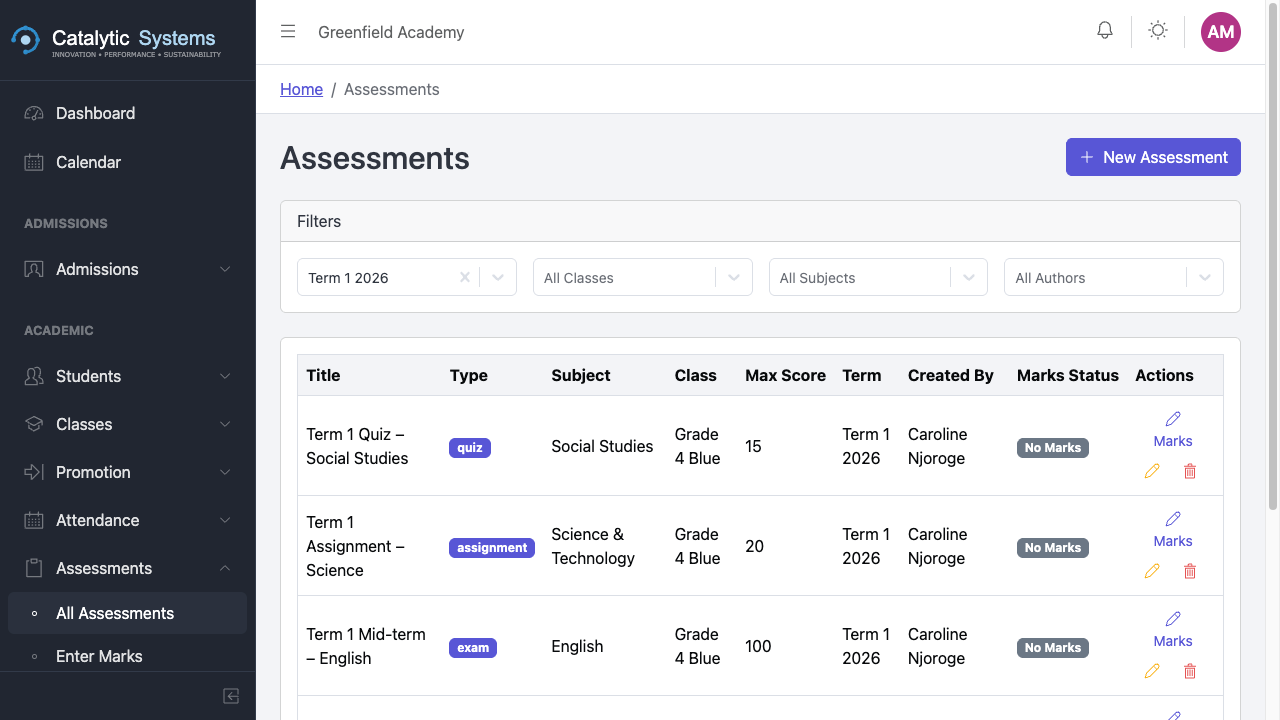
Task: Delete the Term 1 Quiz – Social Studies
Action: [1190, 471]
